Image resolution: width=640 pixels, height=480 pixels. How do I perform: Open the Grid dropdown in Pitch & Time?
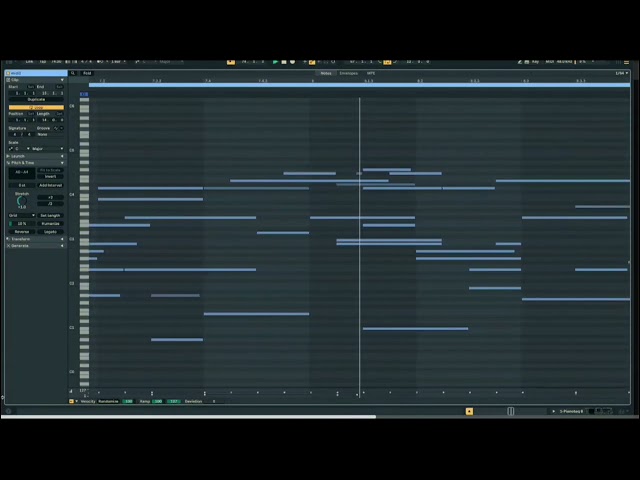(22, 216)
